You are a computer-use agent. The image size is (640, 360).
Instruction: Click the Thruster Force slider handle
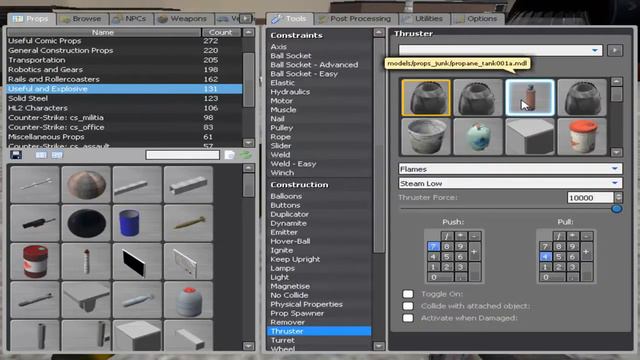(617, 209)
